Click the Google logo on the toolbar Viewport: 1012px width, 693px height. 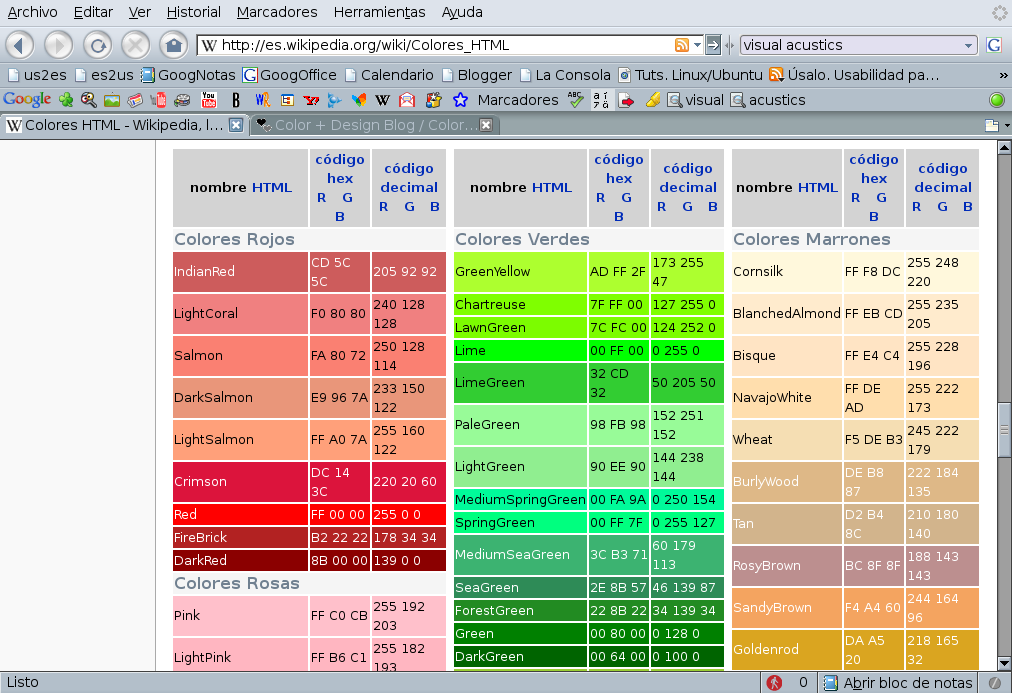(27, 99)
